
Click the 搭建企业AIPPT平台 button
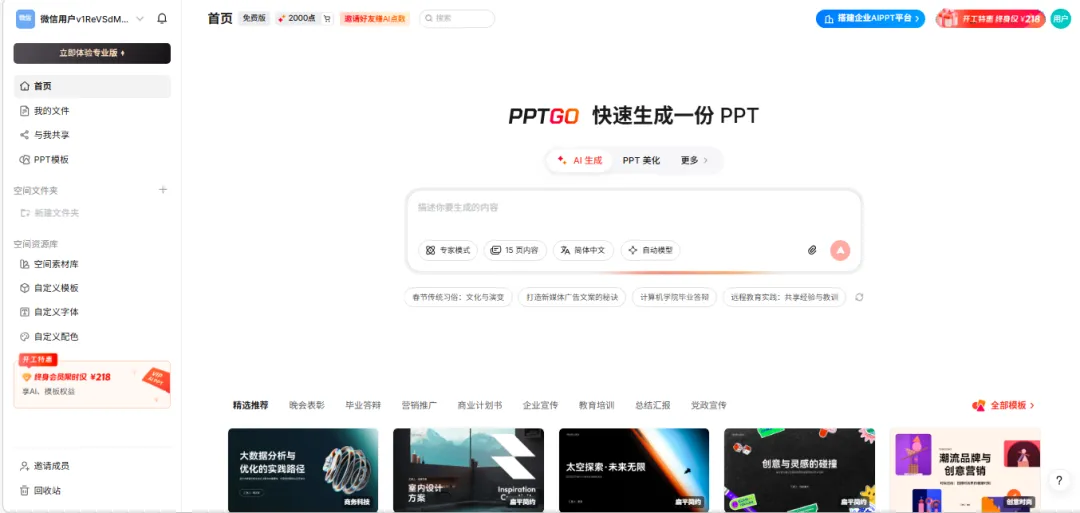tap(870, 19)
